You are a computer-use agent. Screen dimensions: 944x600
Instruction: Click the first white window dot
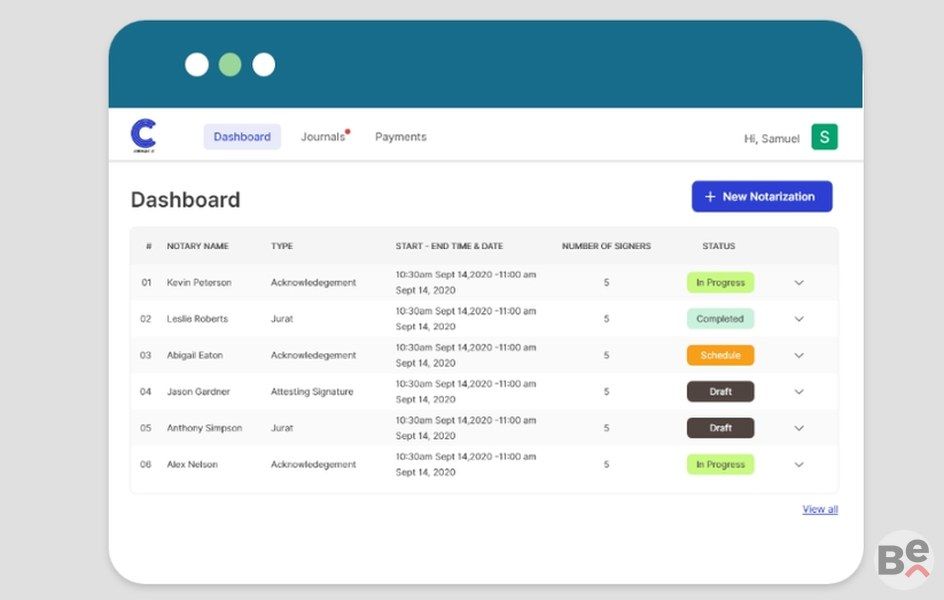click(197, 64)
